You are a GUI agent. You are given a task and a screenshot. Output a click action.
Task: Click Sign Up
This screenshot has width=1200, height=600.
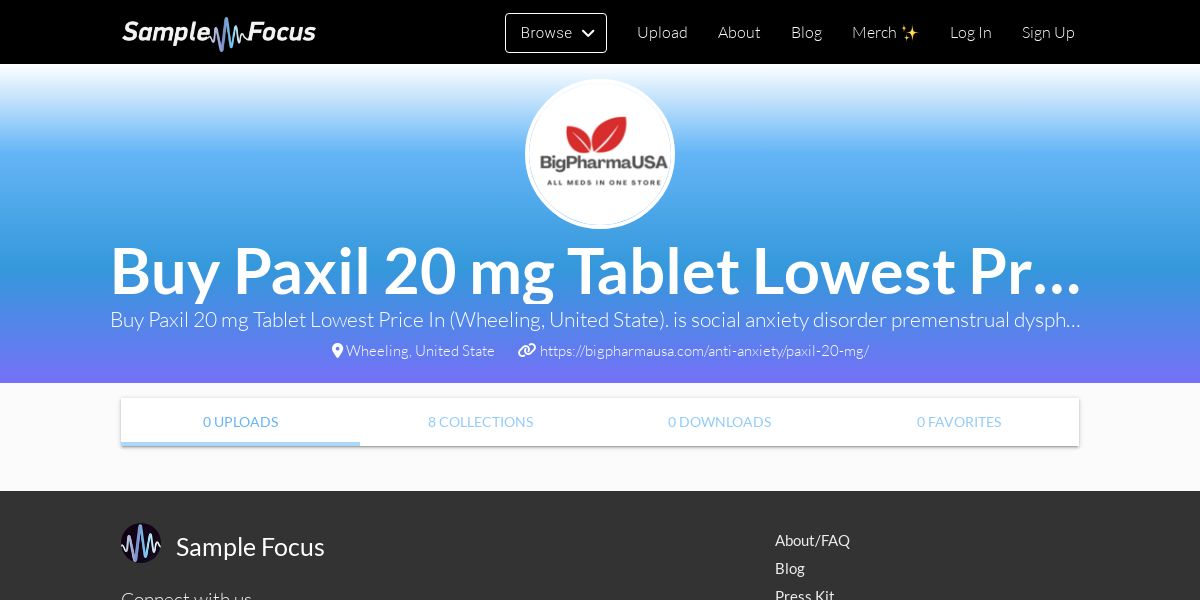point(1048,33)
